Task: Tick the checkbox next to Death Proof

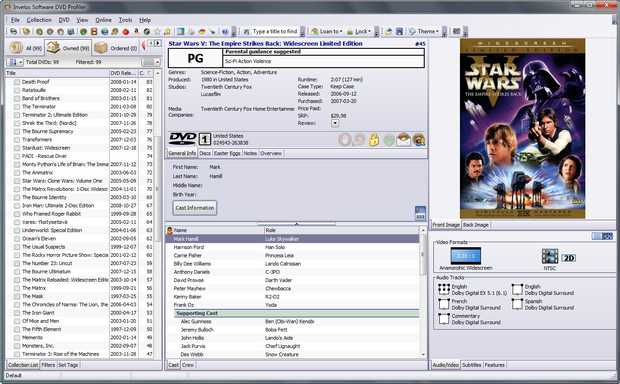Action: click(17, 82)
